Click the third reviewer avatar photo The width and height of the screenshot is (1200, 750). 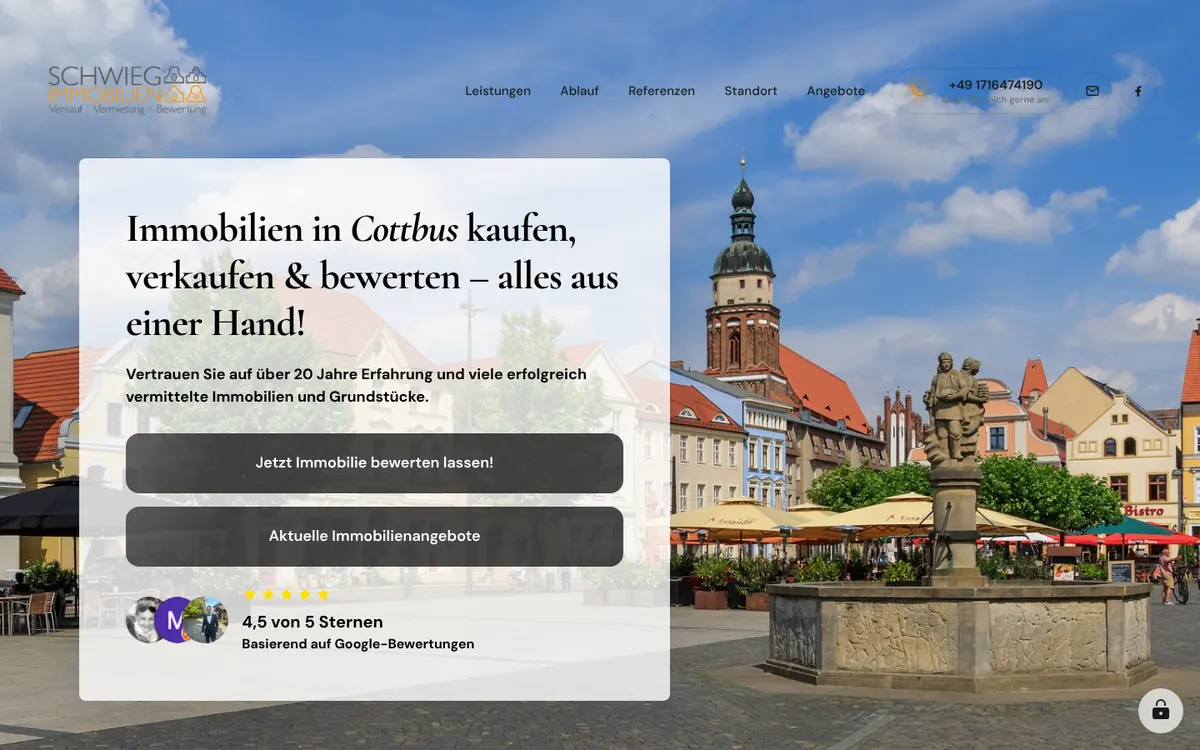208,620
